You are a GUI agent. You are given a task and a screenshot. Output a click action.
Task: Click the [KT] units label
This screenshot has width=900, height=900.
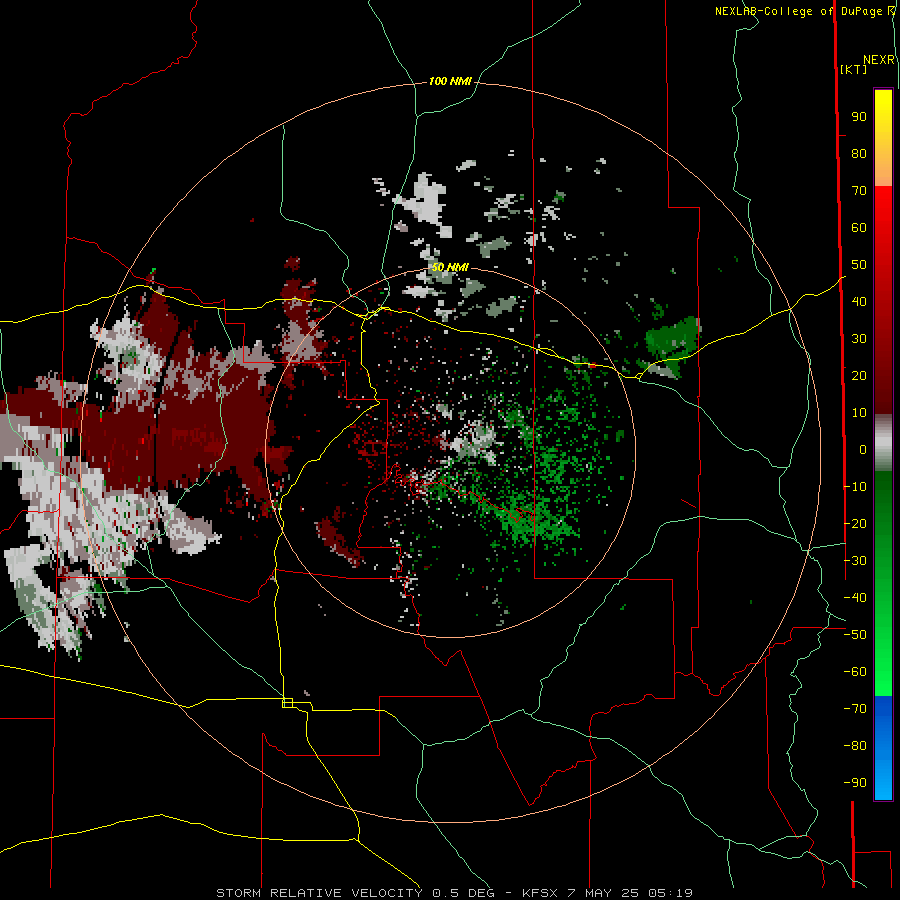click(854, 69)
